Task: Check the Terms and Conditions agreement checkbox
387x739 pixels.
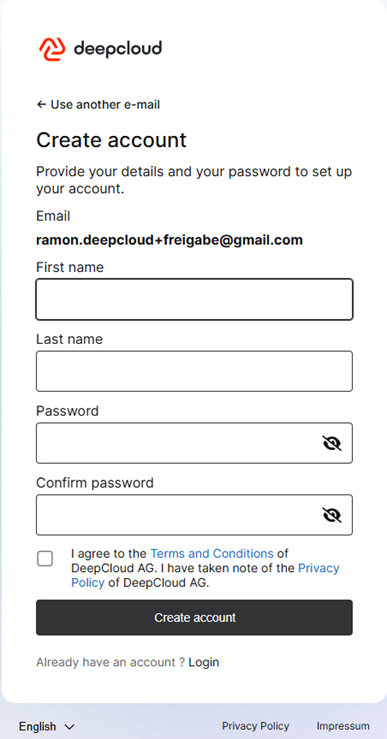Action: coord(45,559)
